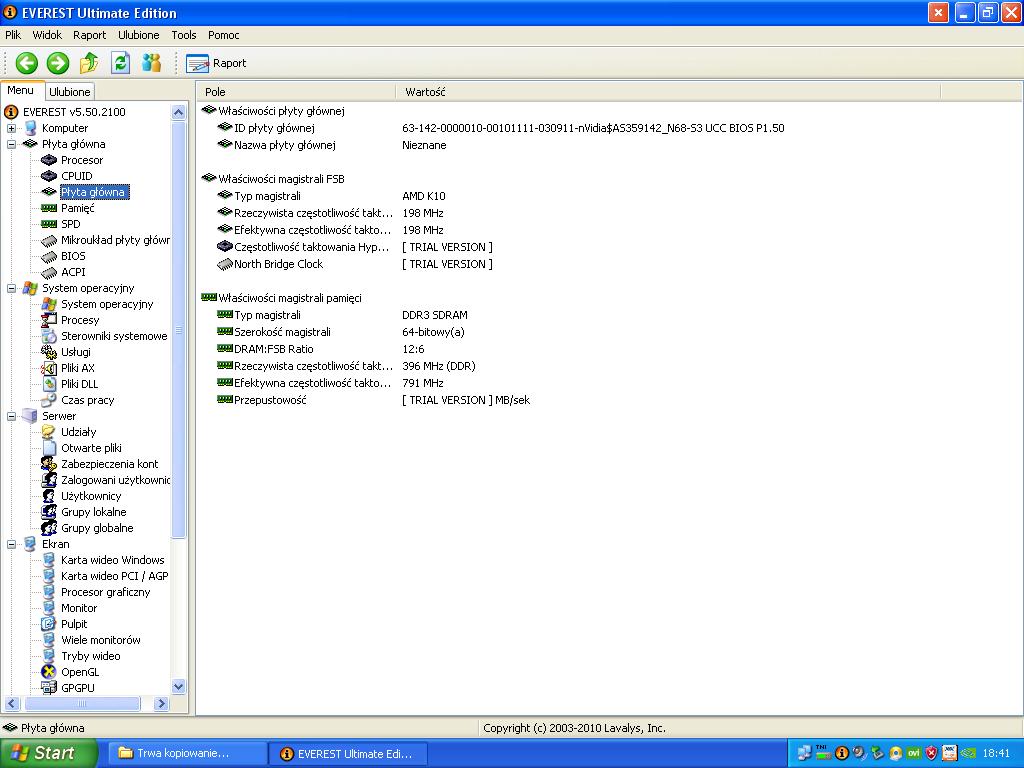
Task: Select the Pamięć memory icon in tree
Action: coord(49,208)
